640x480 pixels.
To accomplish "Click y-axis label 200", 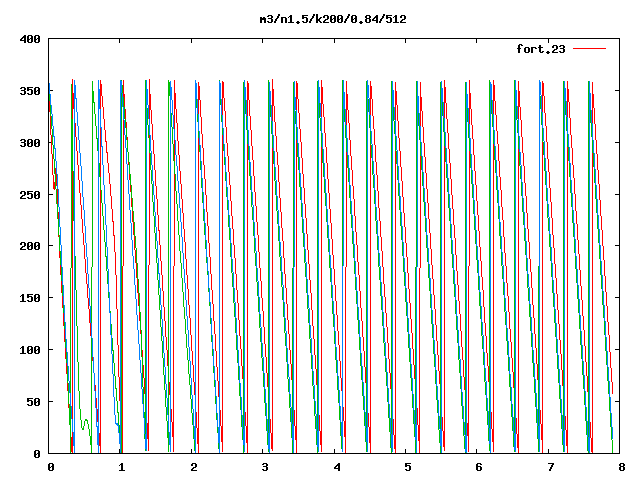I will (30, 246).
